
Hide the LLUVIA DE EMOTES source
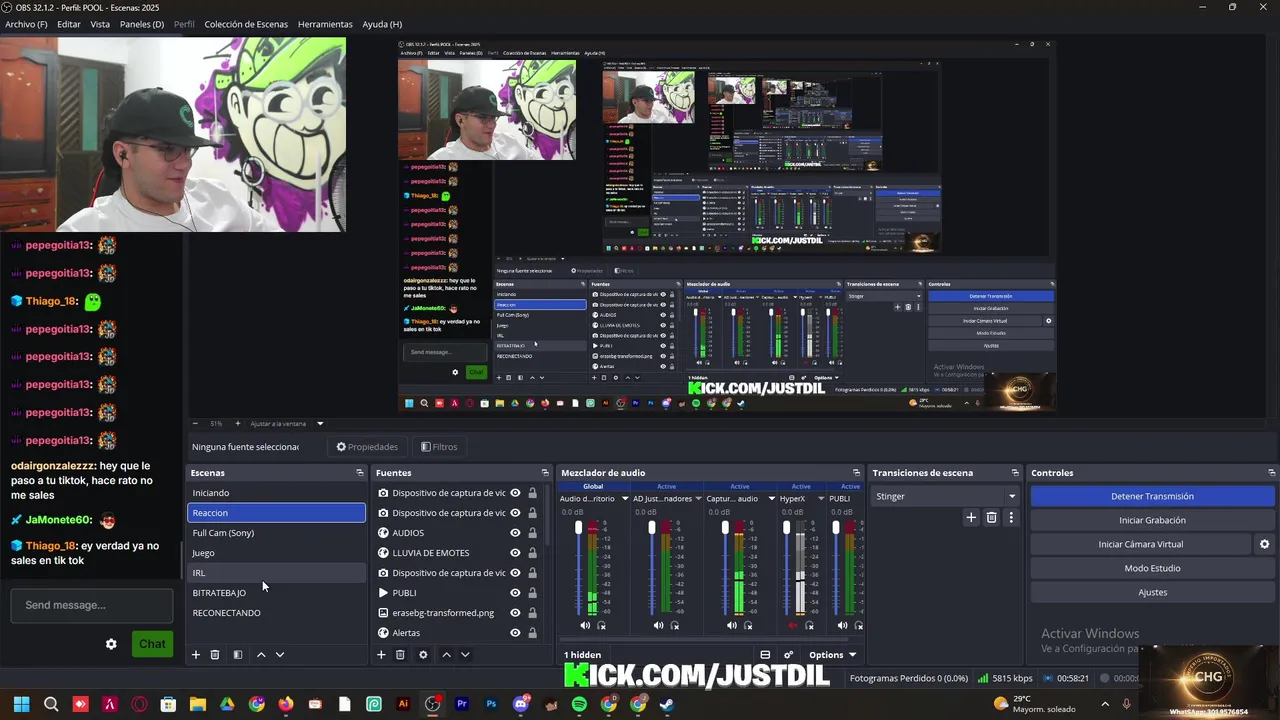(515, 553)
